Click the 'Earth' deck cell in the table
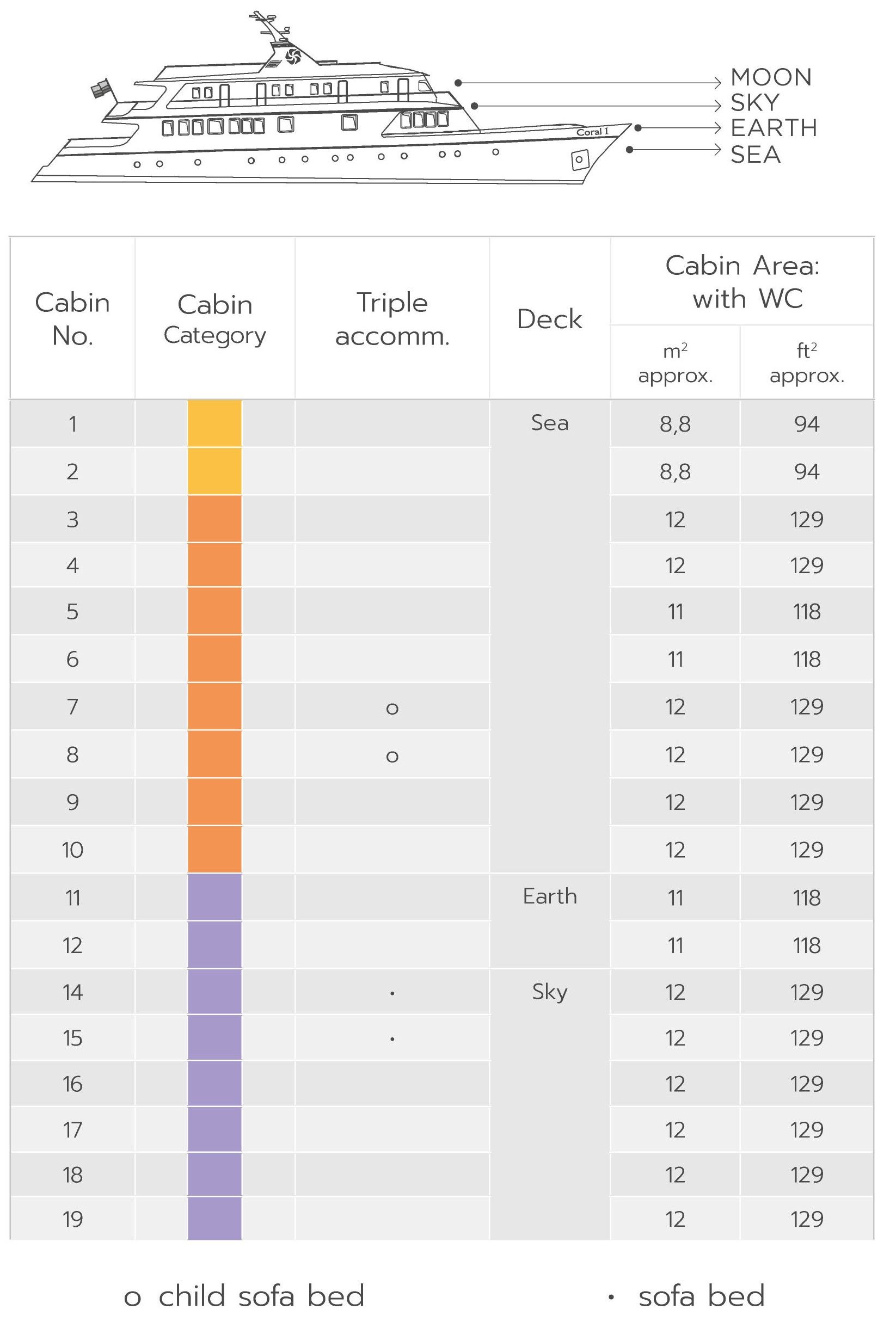Image resolution: width=896 pixels, height=1334 pixels. (x=550, y=896)
